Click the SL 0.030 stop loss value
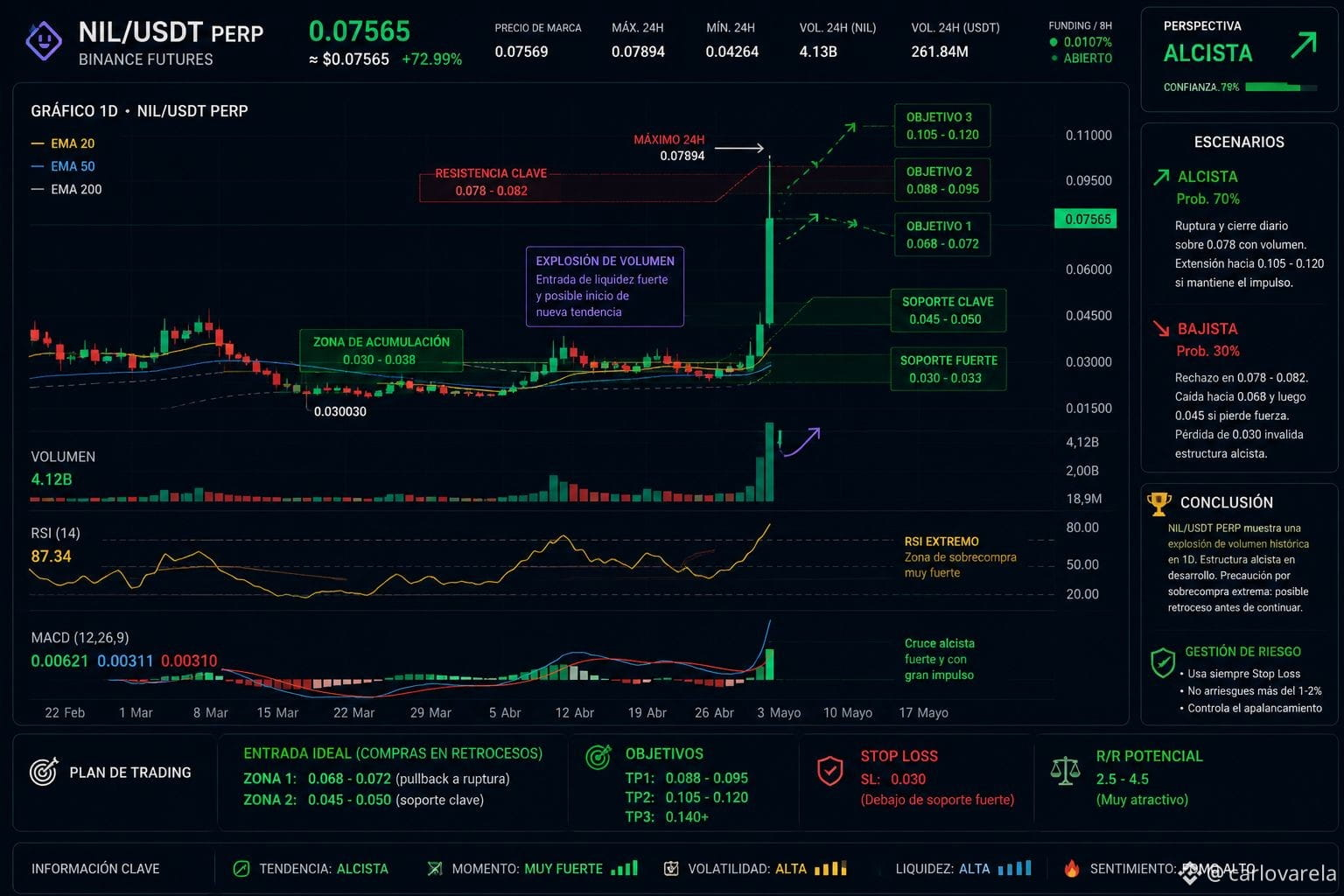 point(892,779)
